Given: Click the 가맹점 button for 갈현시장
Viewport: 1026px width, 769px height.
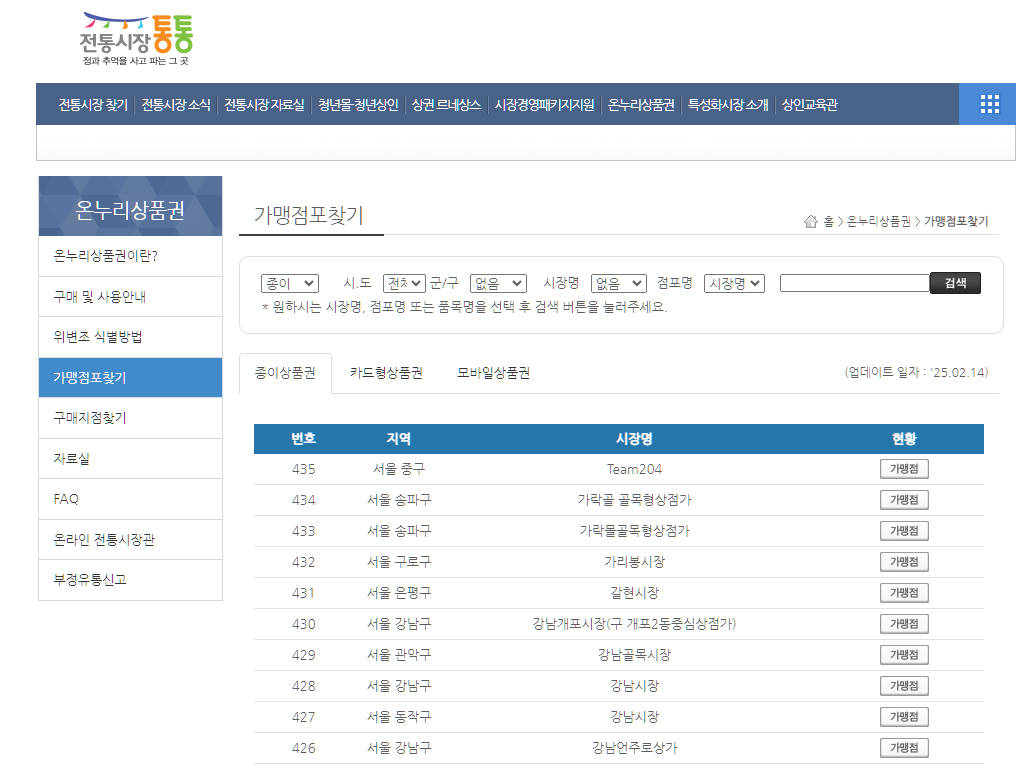Looking at the screenshot, I should coord(903,592).
